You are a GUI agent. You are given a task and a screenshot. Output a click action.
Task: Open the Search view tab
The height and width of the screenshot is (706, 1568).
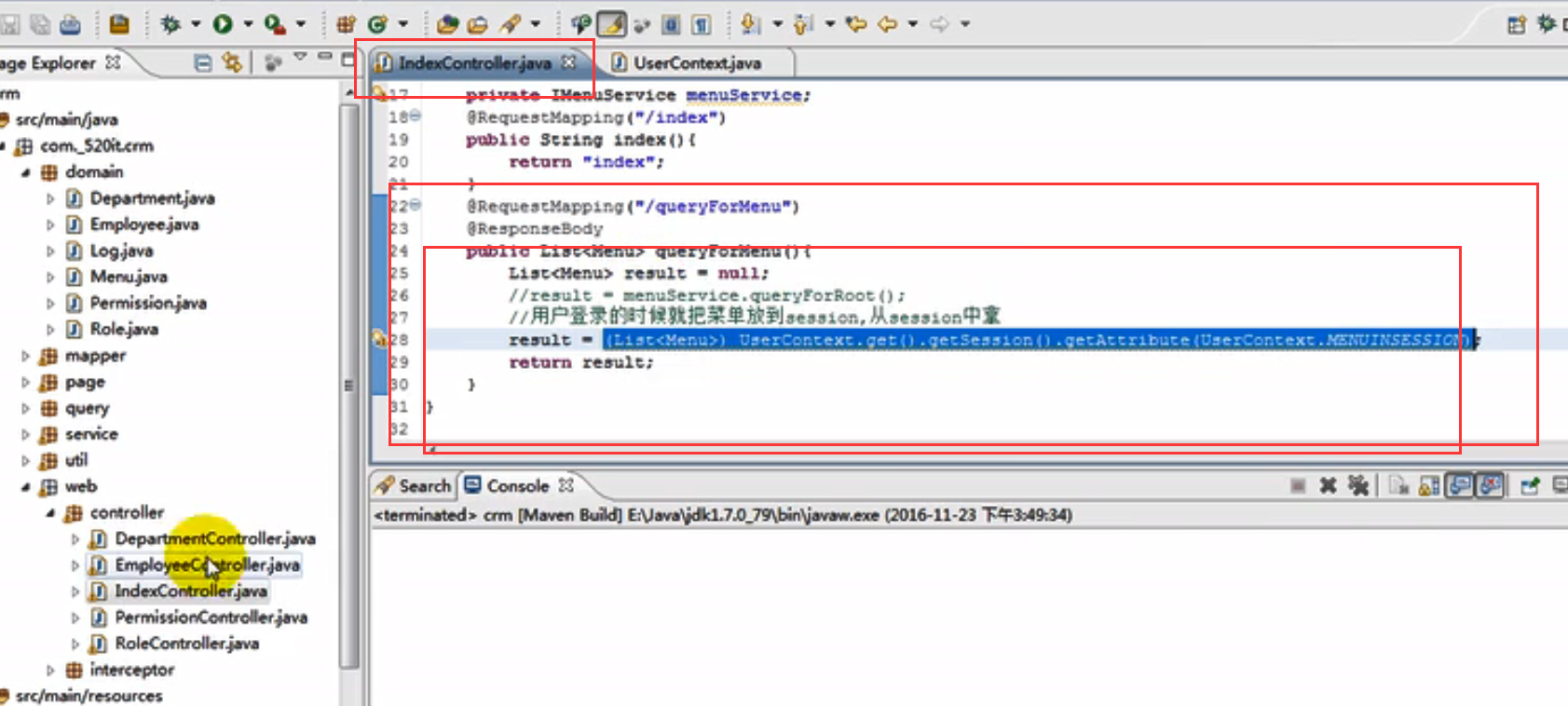click(x=415, y=485)
